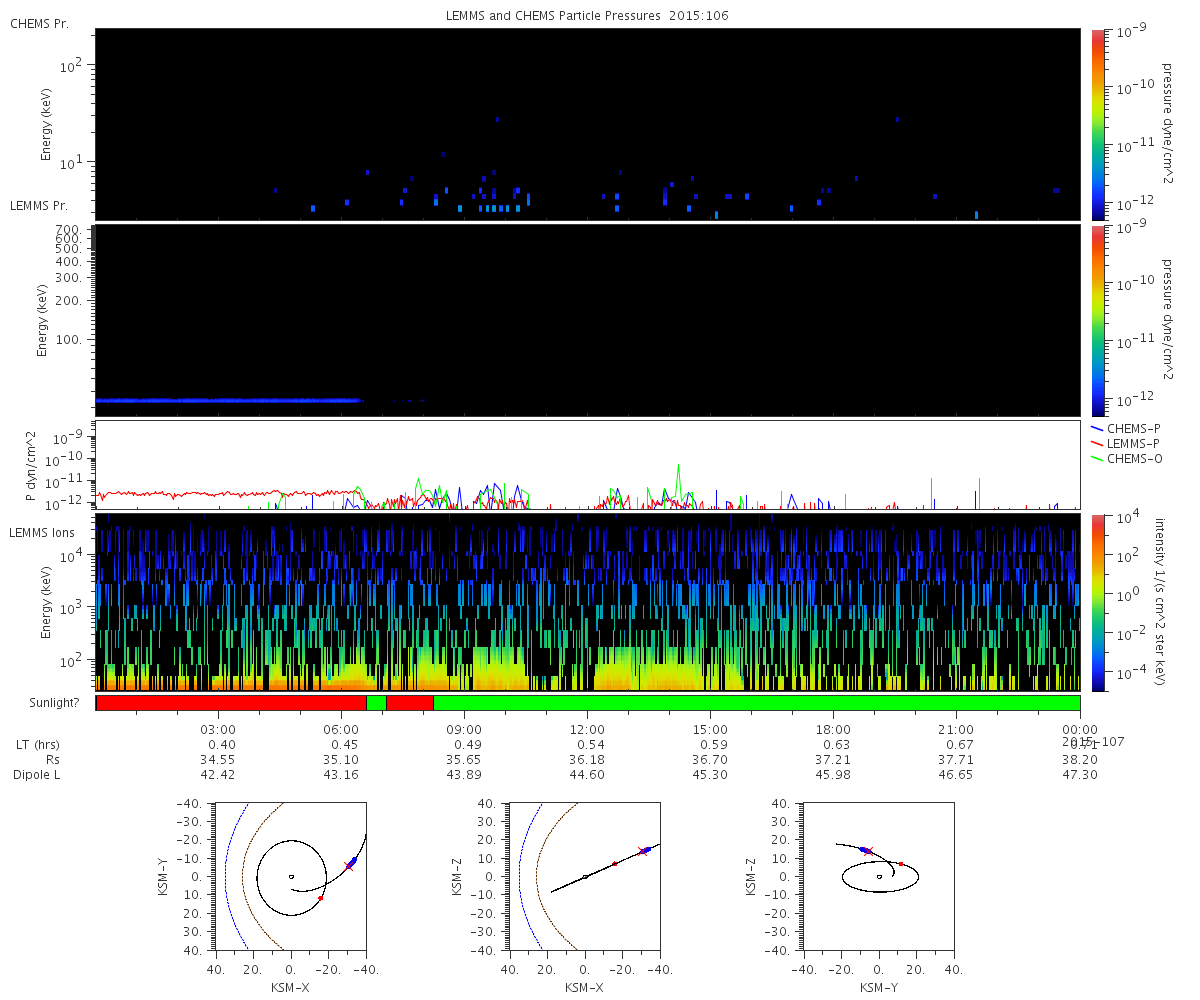The width and height of the screenshot is (1200, 1000).
Task: Click the "P dyn/cm^2" axis label
Action: click(x=31, y=466)
